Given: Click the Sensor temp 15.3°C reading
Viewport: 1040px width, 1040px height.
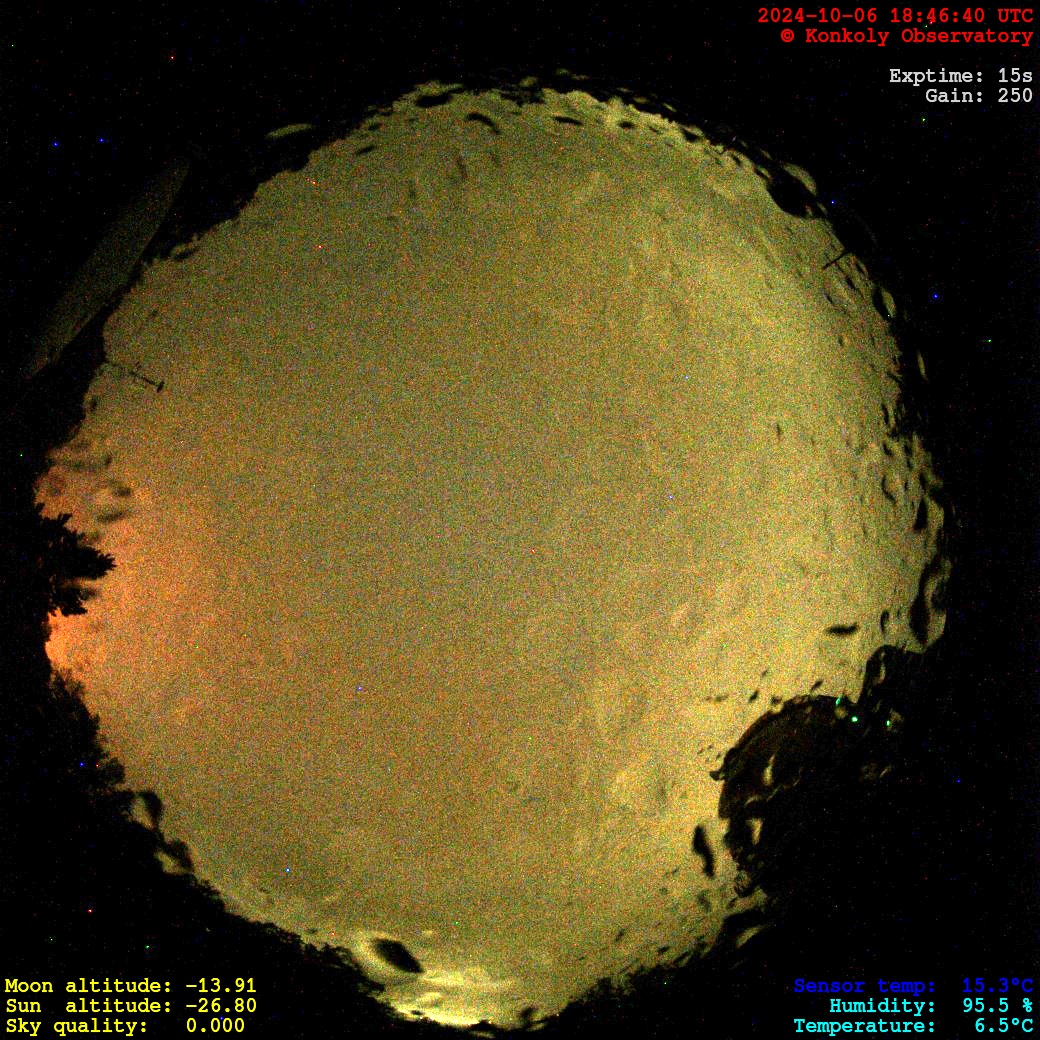Looking at the screenshot, I should pyautogui.click(x=912, y=986).
